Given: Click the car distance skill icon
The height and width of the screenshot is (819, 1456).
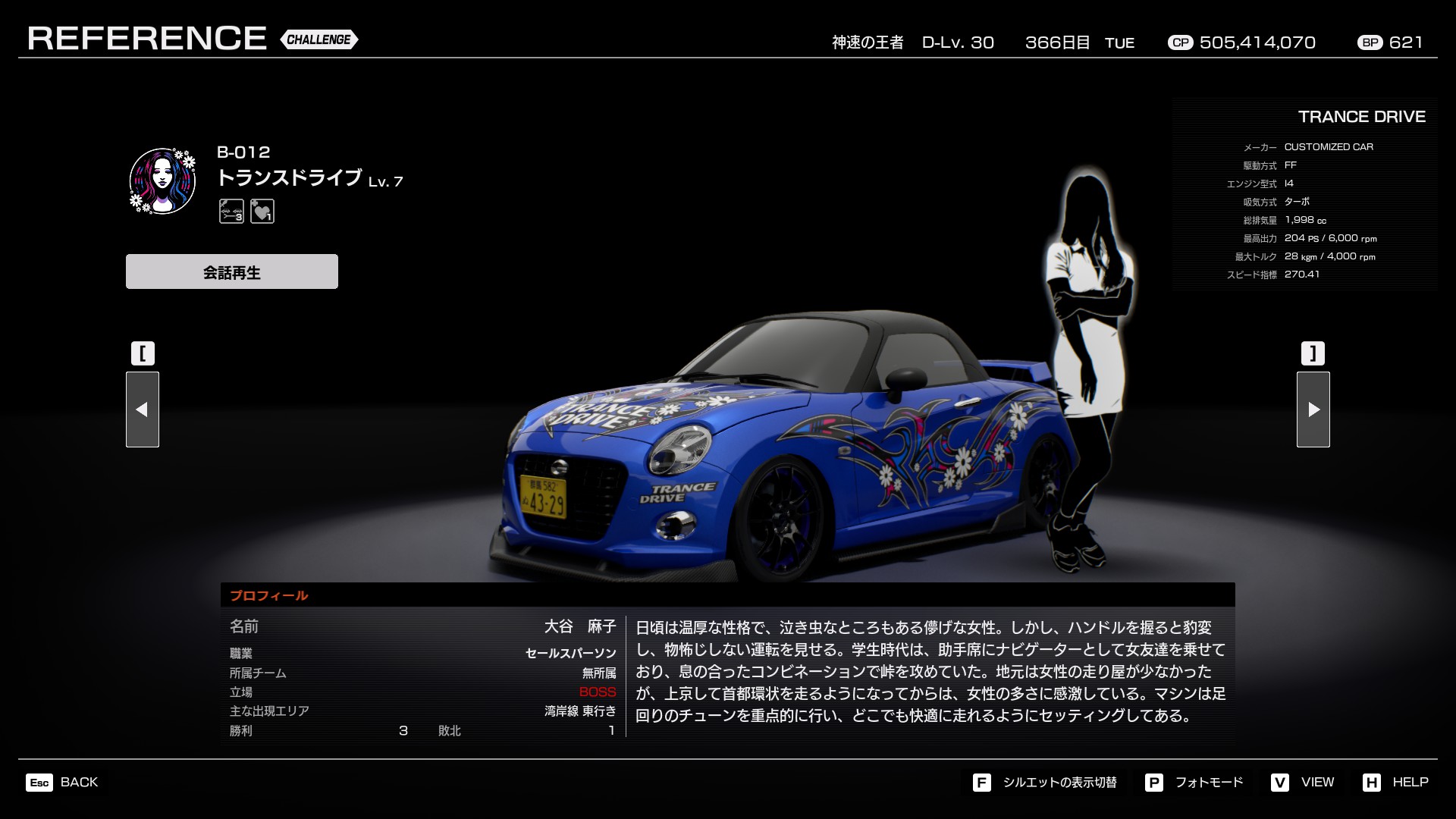Looking at the screenshot, I should click(x=231, y=211).
